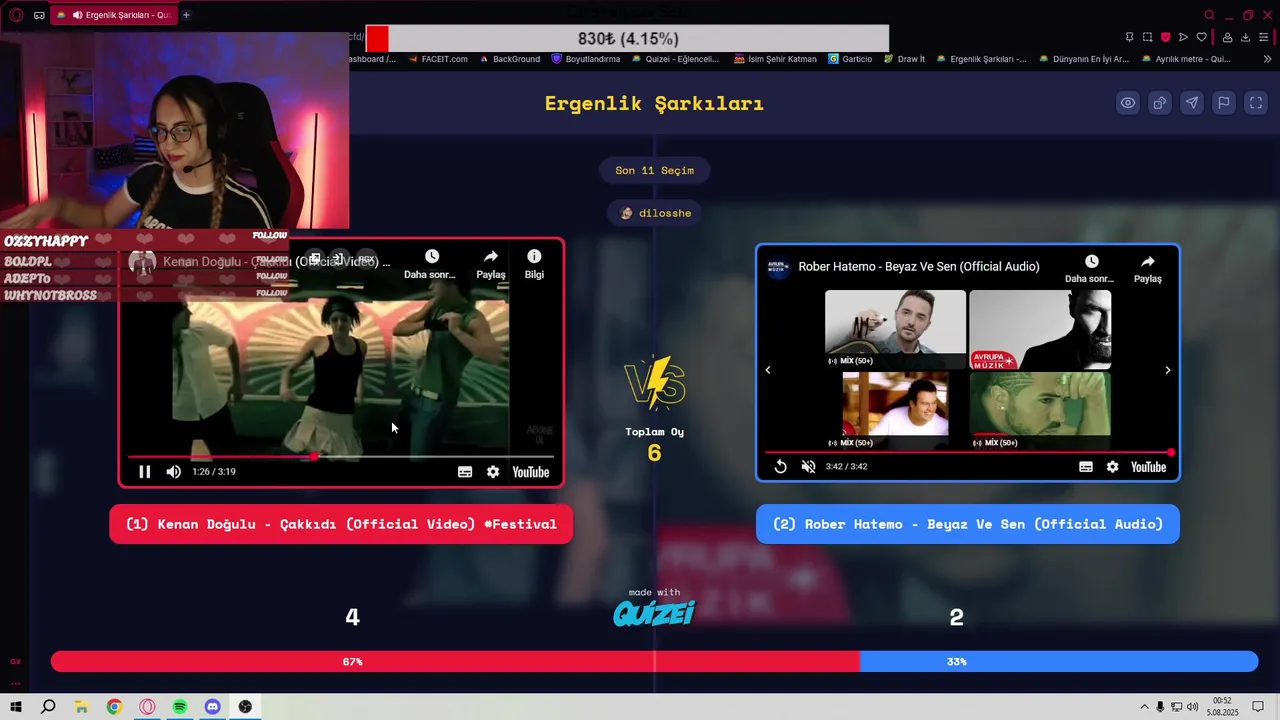1280x720 pixels.
Task: Open Spotify from the taskbar
Action: tap(180, 707)
